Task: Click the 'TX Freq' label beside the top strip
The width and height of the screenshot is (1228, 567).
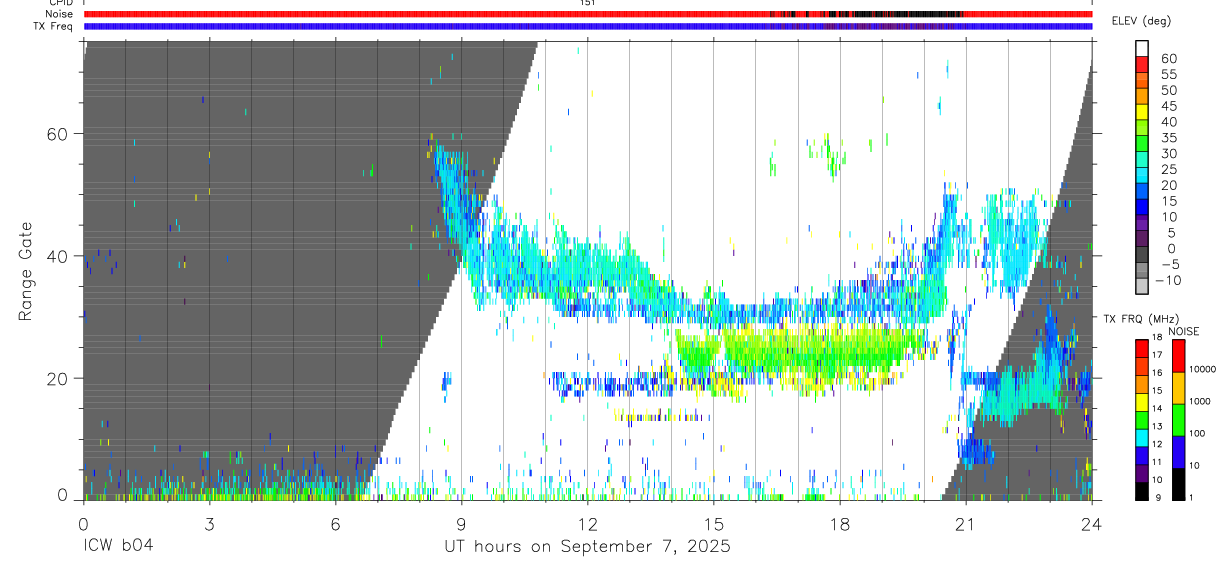Action: pyautogui.click(x=55, y=26)
